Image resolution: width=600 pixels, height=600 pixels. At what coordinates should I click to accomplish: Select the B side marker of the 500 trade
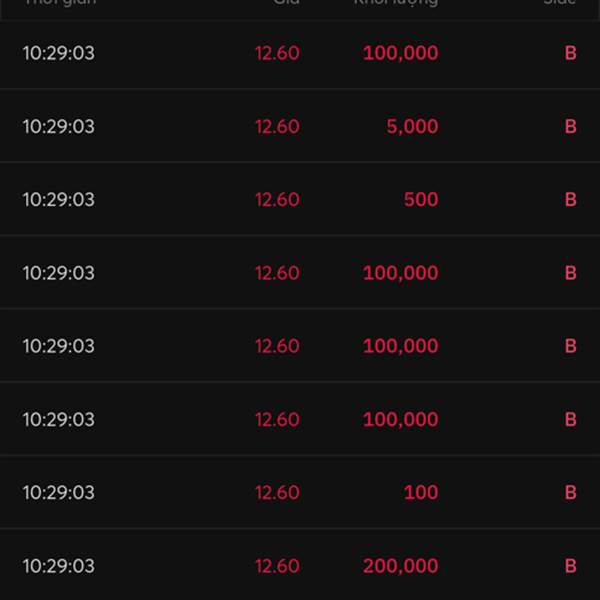(x=570, y=200)
